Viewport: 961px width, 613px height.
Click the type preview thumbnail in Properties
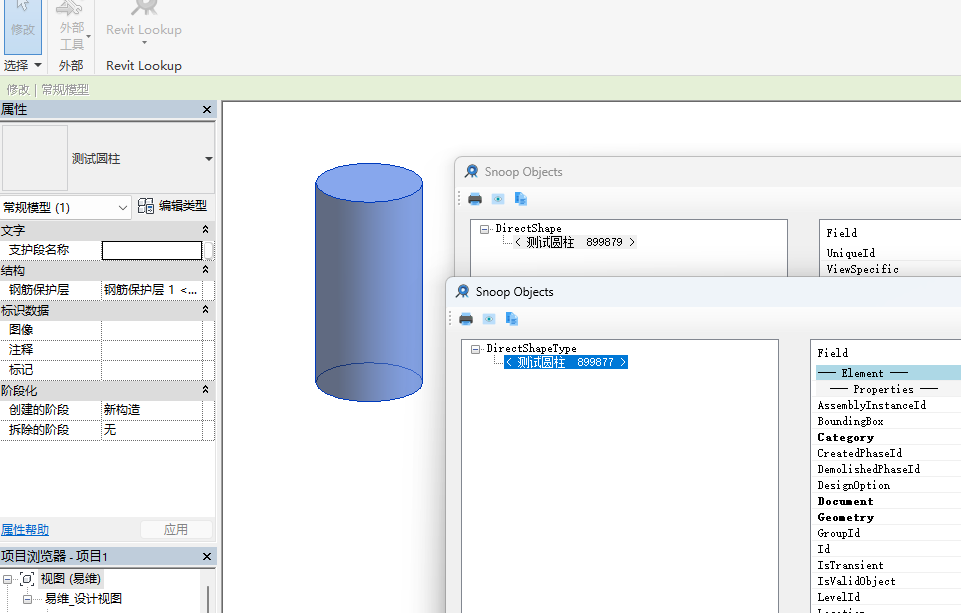click(35, 158)
